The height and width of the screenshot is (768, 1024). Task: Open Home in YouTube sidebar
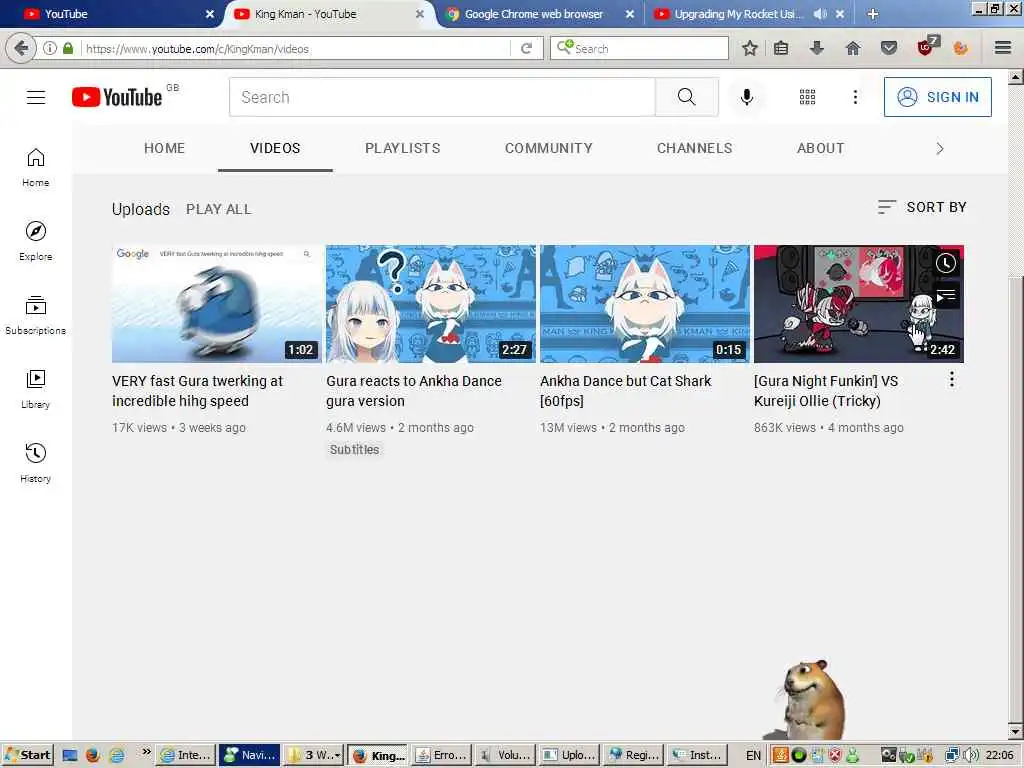[x=36, y=168]
